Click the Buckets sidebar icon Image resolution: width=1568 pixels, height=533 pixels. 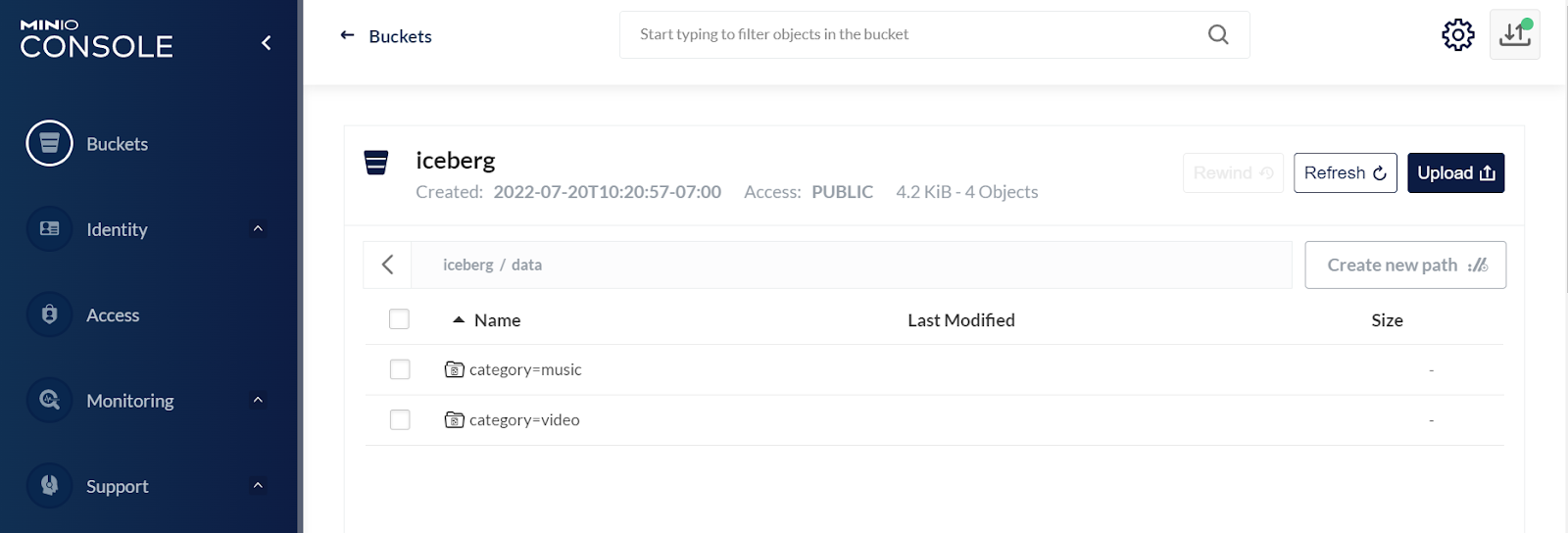[49, 144]
